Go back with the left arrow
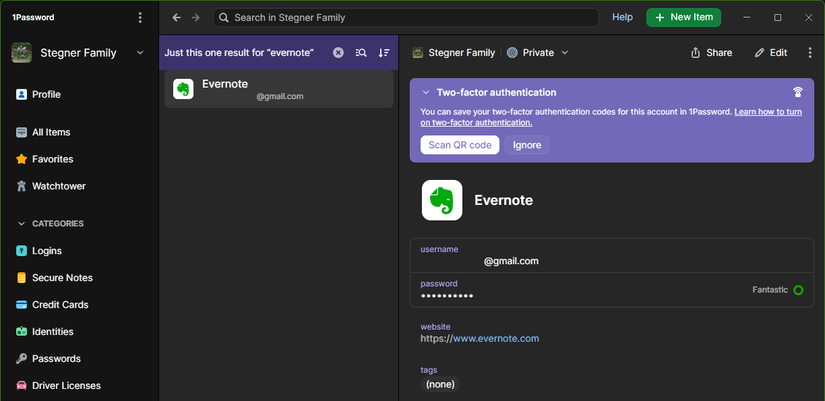Image resolution: width=825 pixels, height=401 pixels. [x=177, y=17]
